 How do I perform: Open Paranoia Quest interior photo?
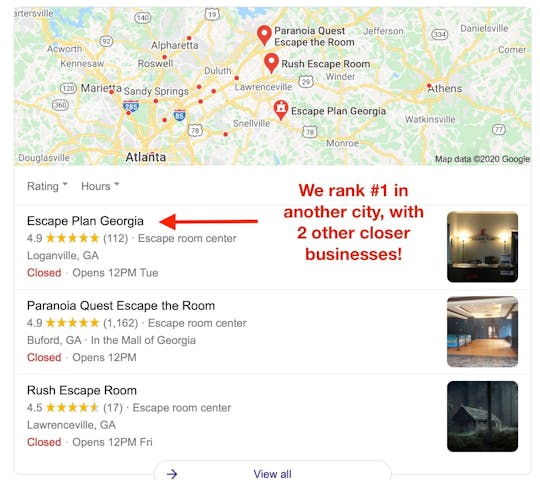482,332
